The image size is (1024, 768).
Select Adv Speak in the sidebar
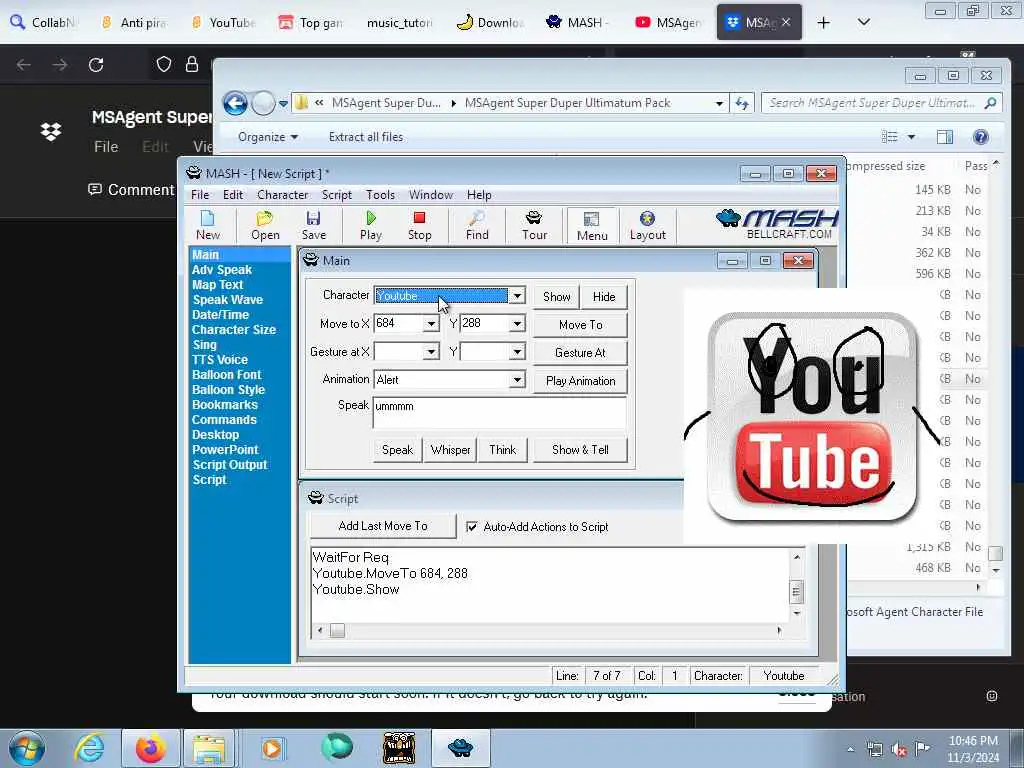[222, 270]
